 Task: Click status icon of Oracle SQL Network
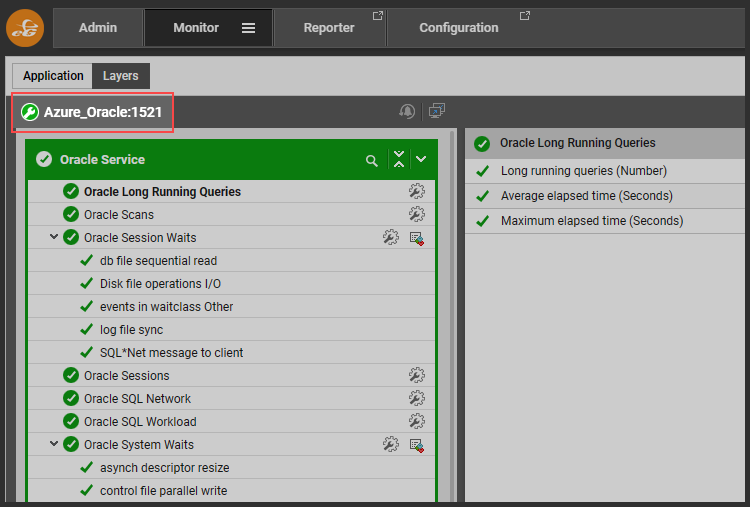tap(71, 398)
